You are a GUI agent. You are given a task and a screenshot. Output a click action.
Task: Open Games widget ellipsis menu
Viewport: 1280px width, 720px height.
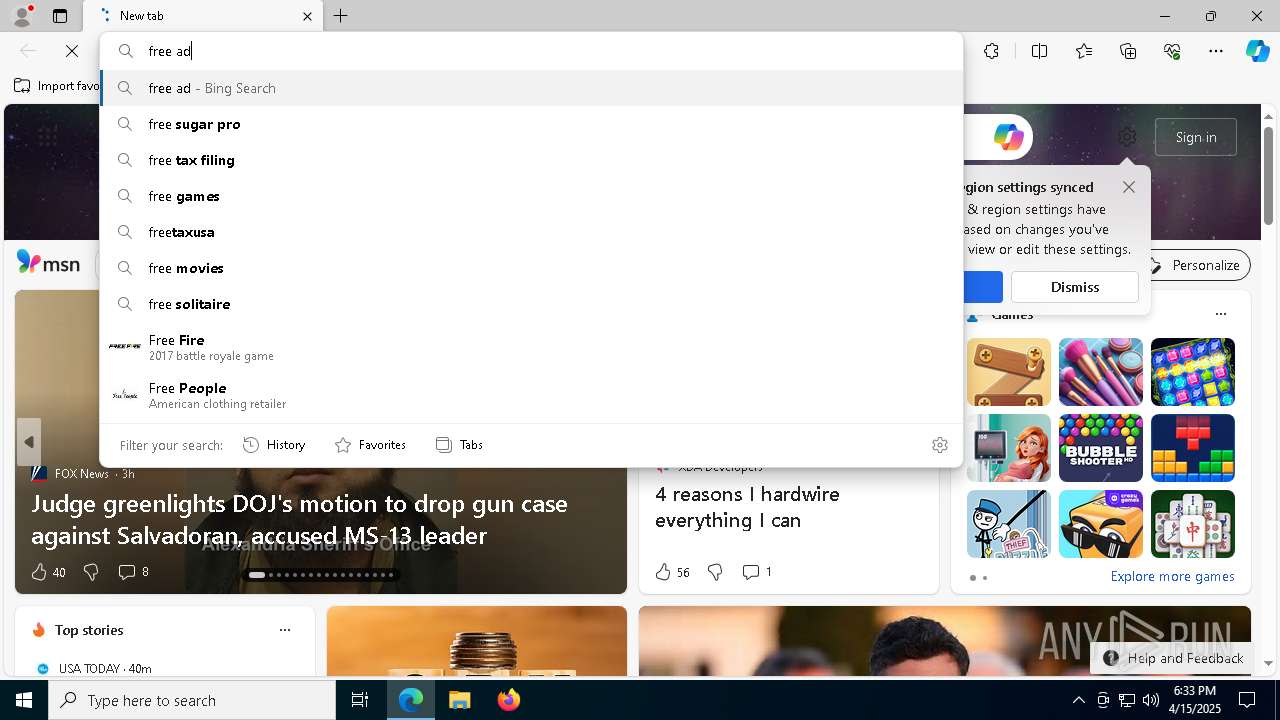click(x=1221, y=314)
